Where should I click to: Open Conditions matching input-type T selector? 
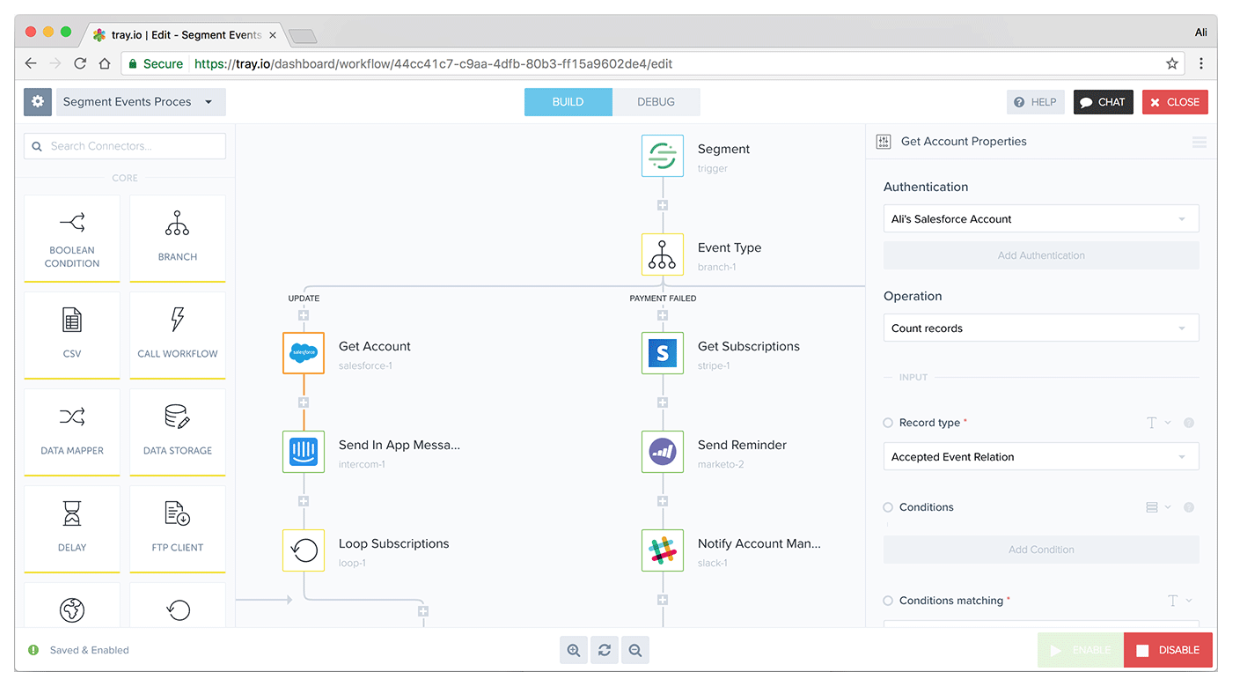click(x=1180, y=601)
